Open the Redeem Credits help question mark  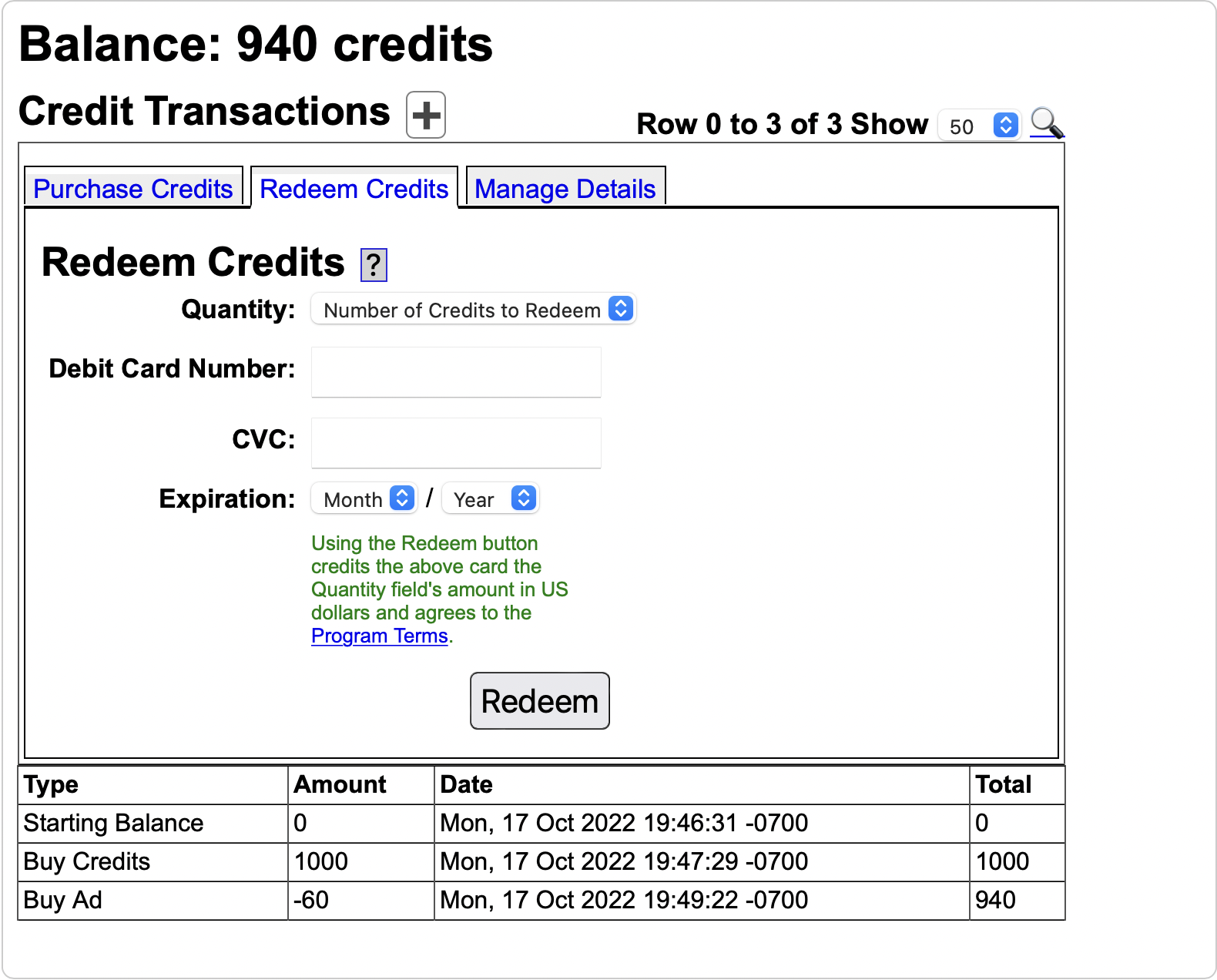pyautogui.click(x=374, y=265)
